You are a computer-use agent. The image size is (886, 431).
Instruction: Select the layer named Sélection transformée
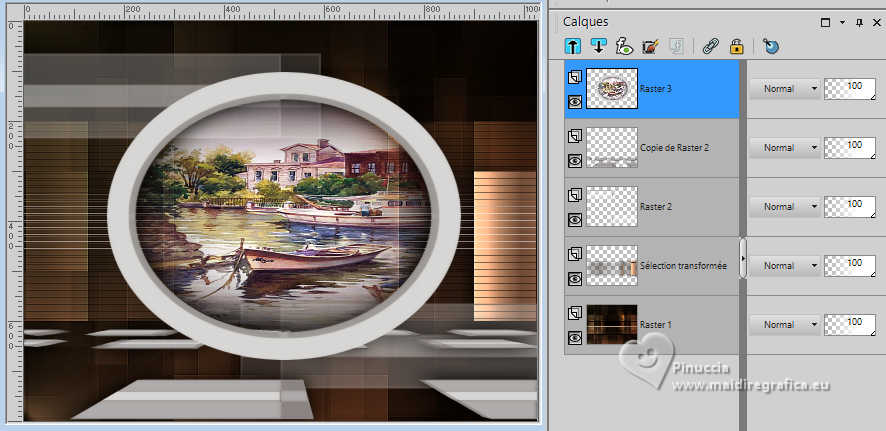pyautogui.click(x=683, y=265)
